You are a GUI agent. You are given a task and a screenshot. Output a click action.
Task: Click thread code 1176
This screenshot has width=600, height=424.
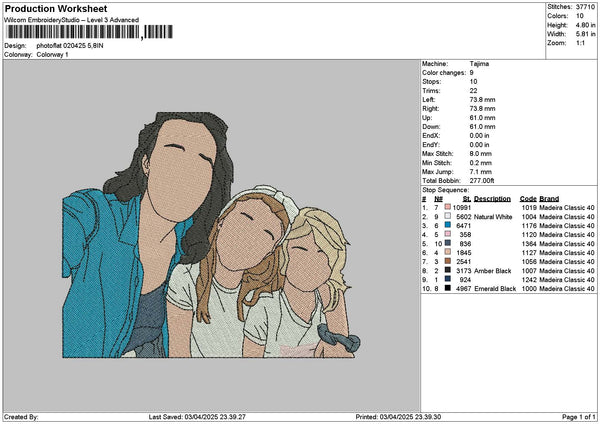pos(529,226)
